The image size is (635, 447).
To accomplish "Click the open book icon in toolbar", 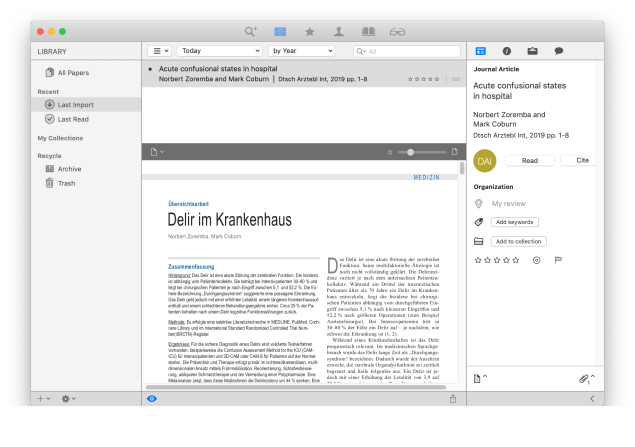I will click(368, 31).
